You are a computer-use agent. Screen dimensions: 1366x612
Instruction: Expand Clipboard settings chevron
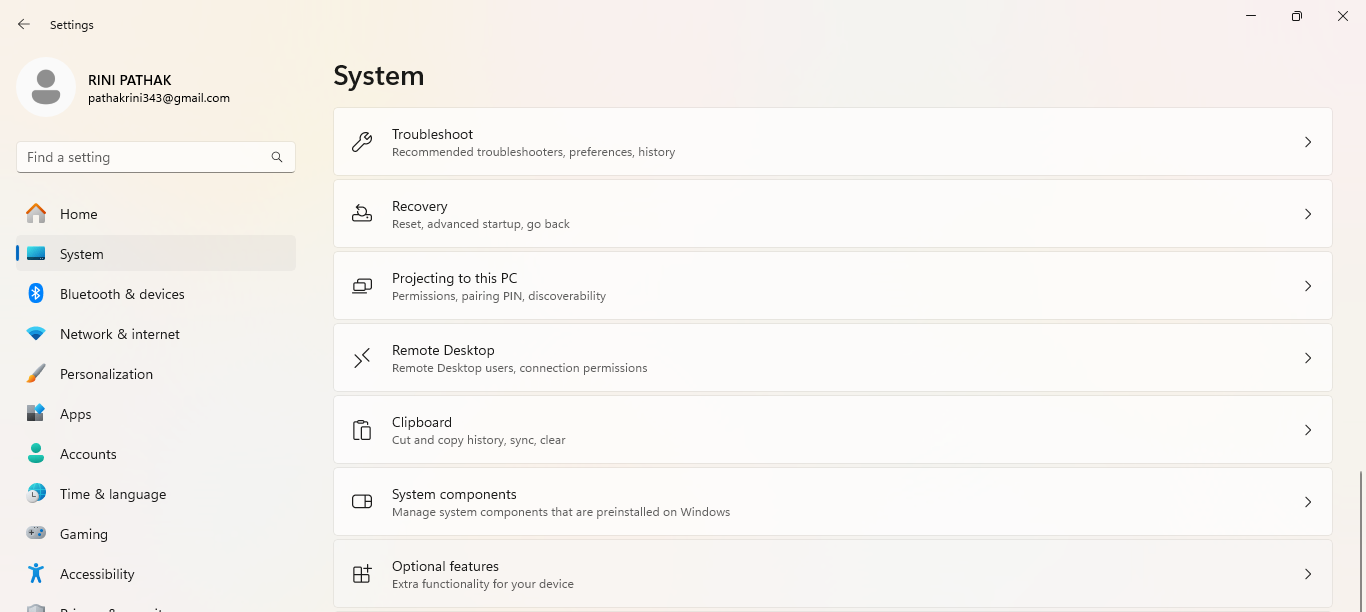point(1307,430)
